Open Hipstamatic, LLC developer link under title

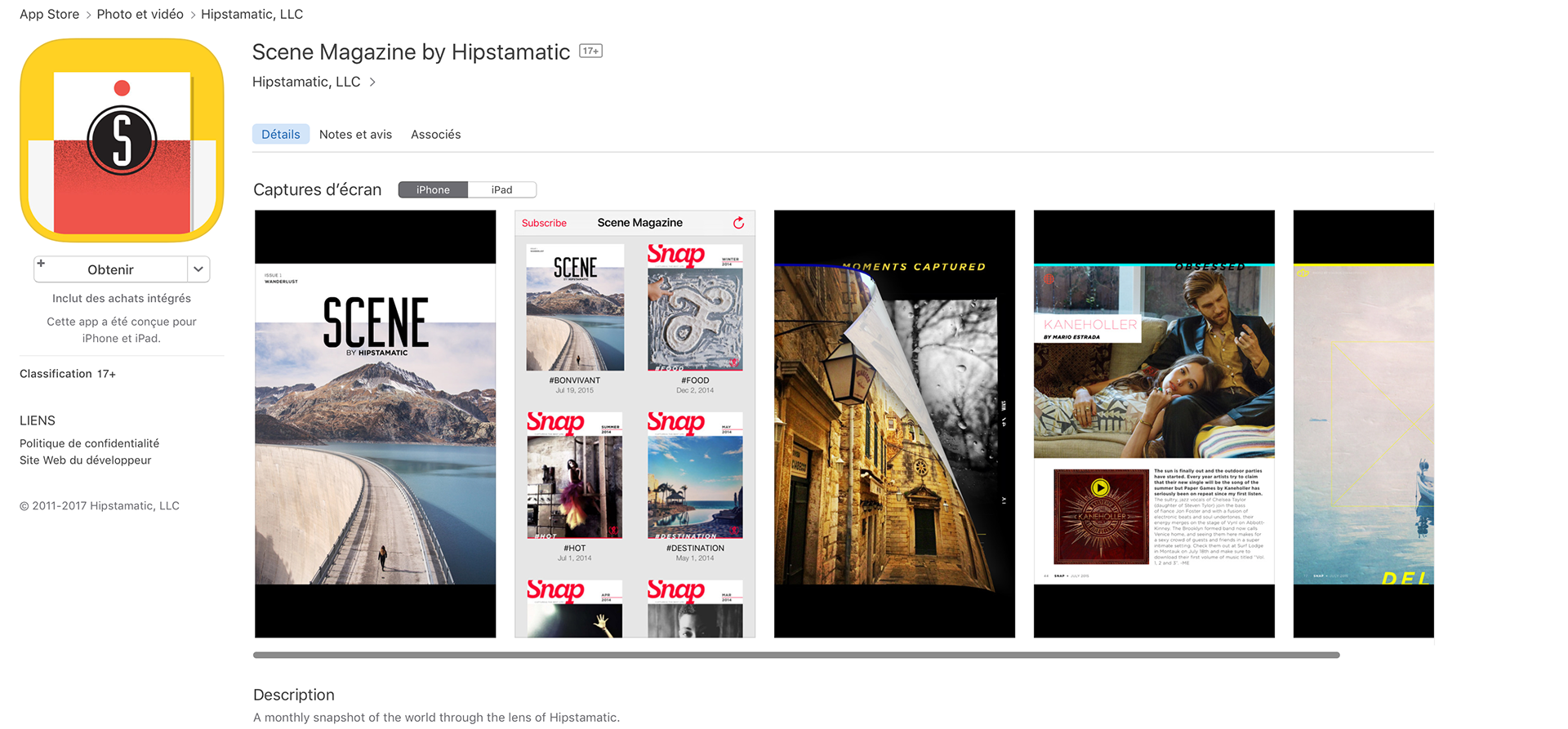[x=306, y=82]
